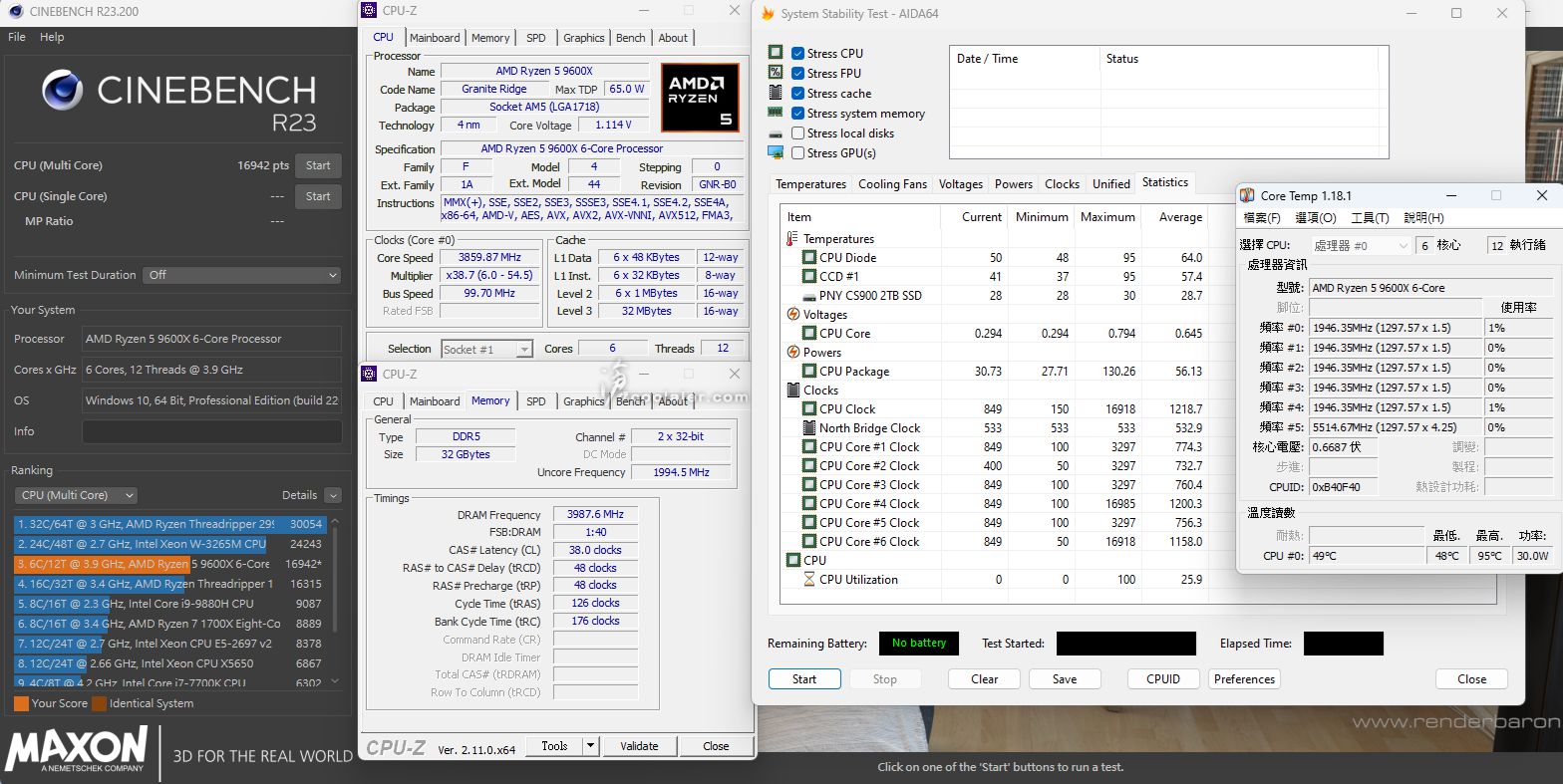Image resolution: width=1563 pixels, height=784 pixels.
Task: Open the 選項(O) menu in Core Temp
Action: [1316, 218]
